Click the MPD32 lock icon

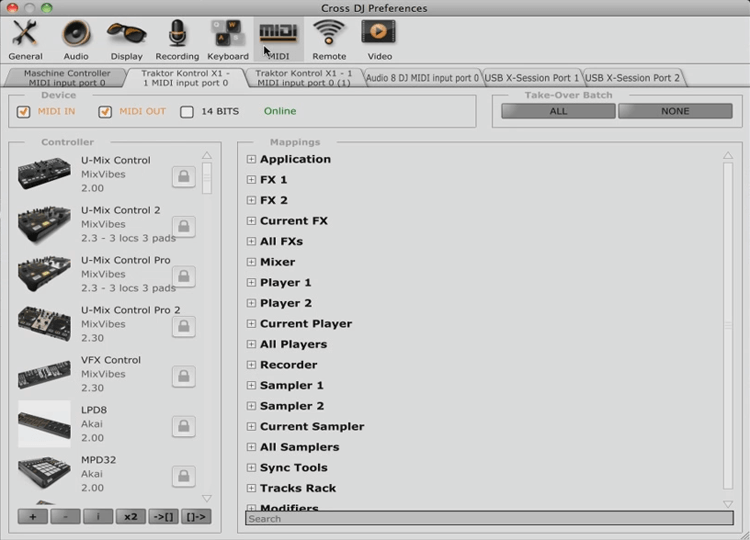point(184,476)
